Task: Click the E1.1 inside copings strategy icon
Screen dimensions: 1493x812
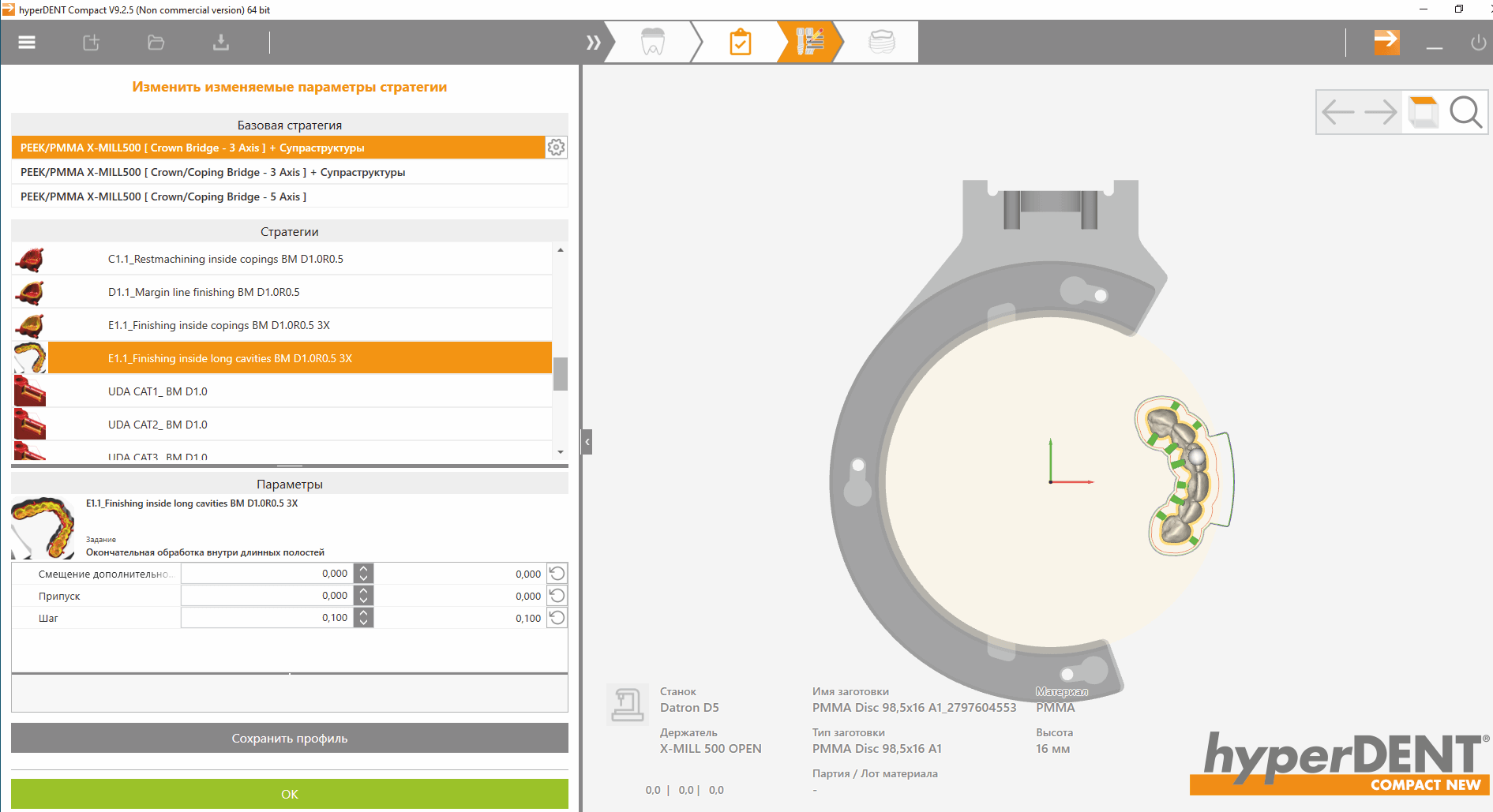Action: point(30,325)
